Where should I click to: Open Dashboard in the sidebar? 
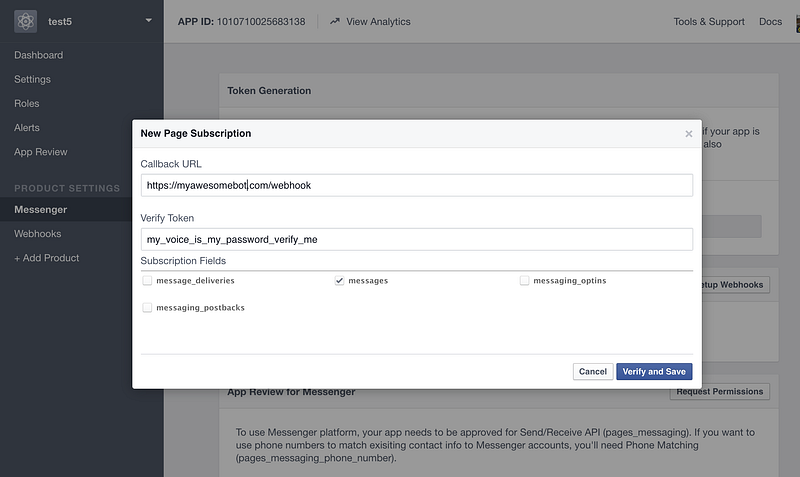[39, 55]
